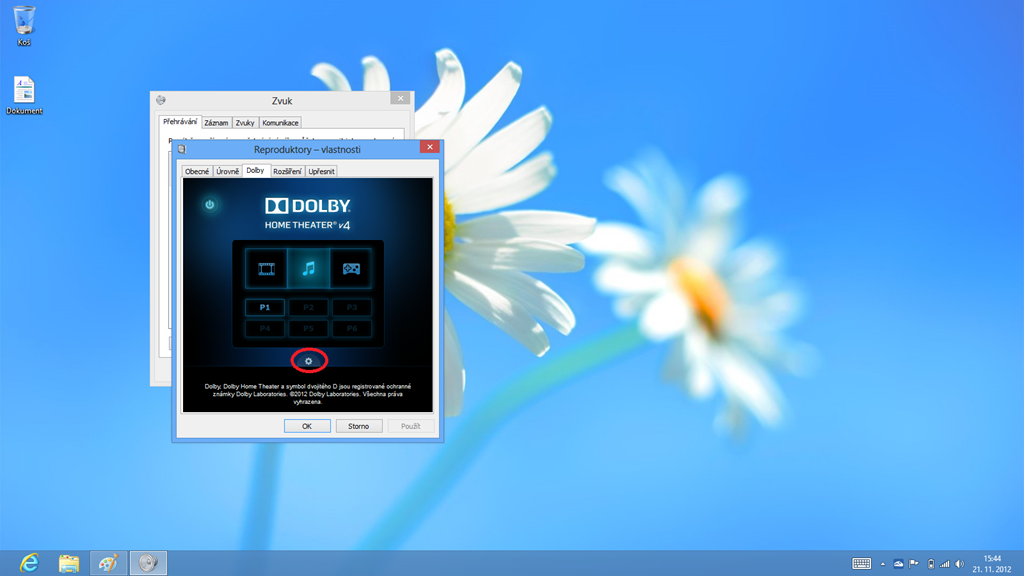The width and height of the screenshot is (1024, 576).
Task: Launch Internet Explorer from taskbar
Action: (x=30, y=563)
